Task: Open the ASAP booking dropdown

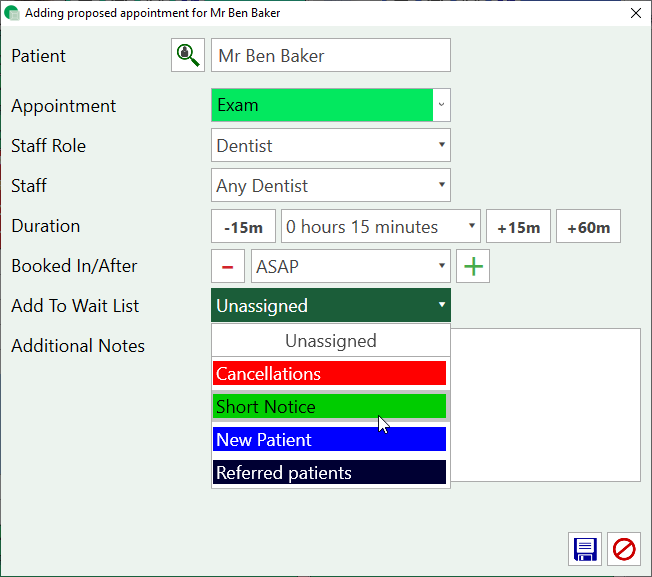Action: point(442,267)
